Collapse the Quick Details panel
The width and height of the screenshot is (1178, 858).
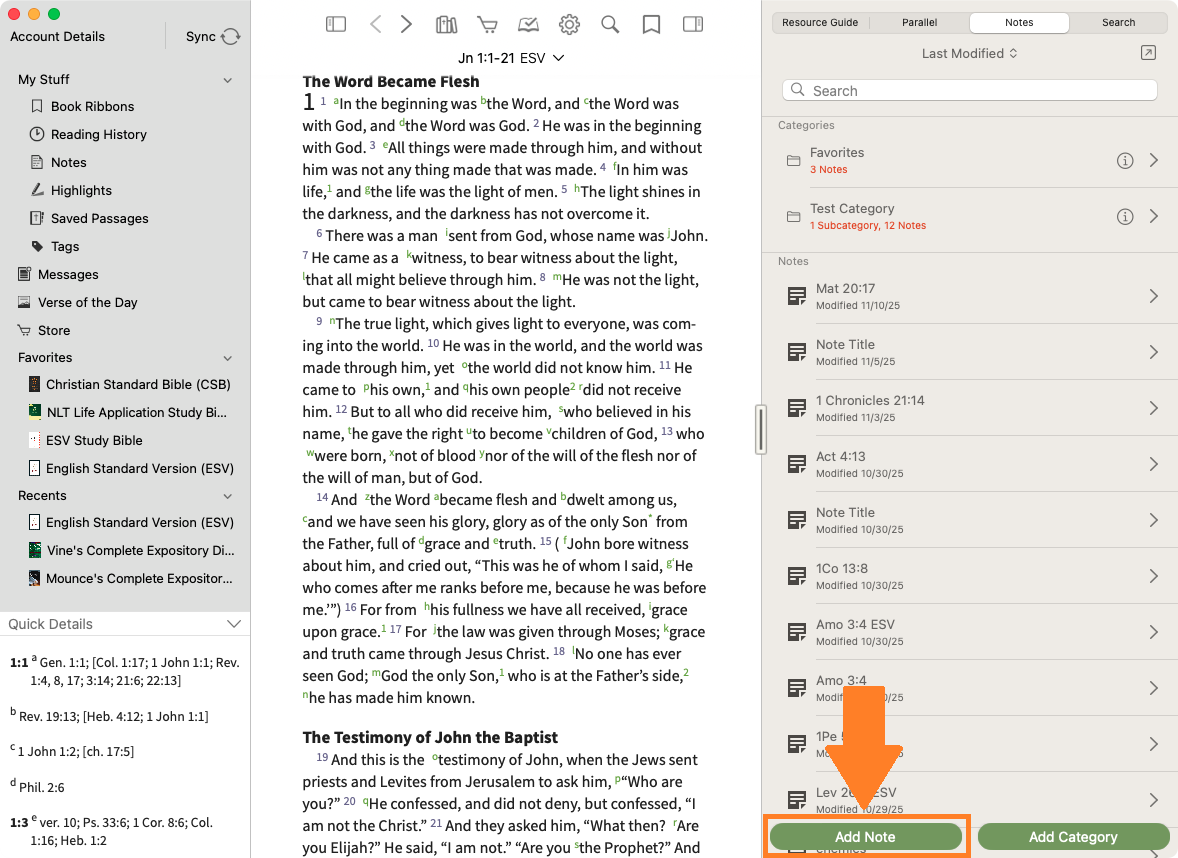point(234,624)
